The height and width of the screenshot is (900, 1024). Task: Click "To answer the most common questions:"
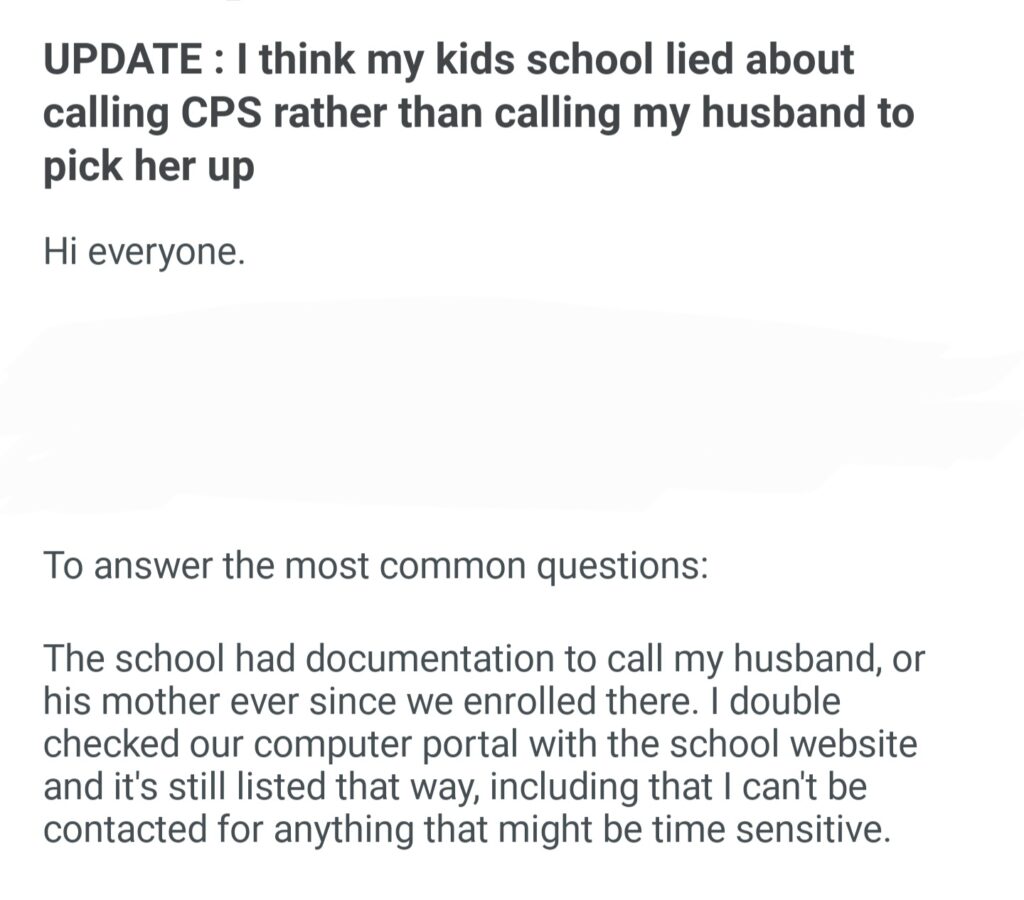(x=376, y=566)
